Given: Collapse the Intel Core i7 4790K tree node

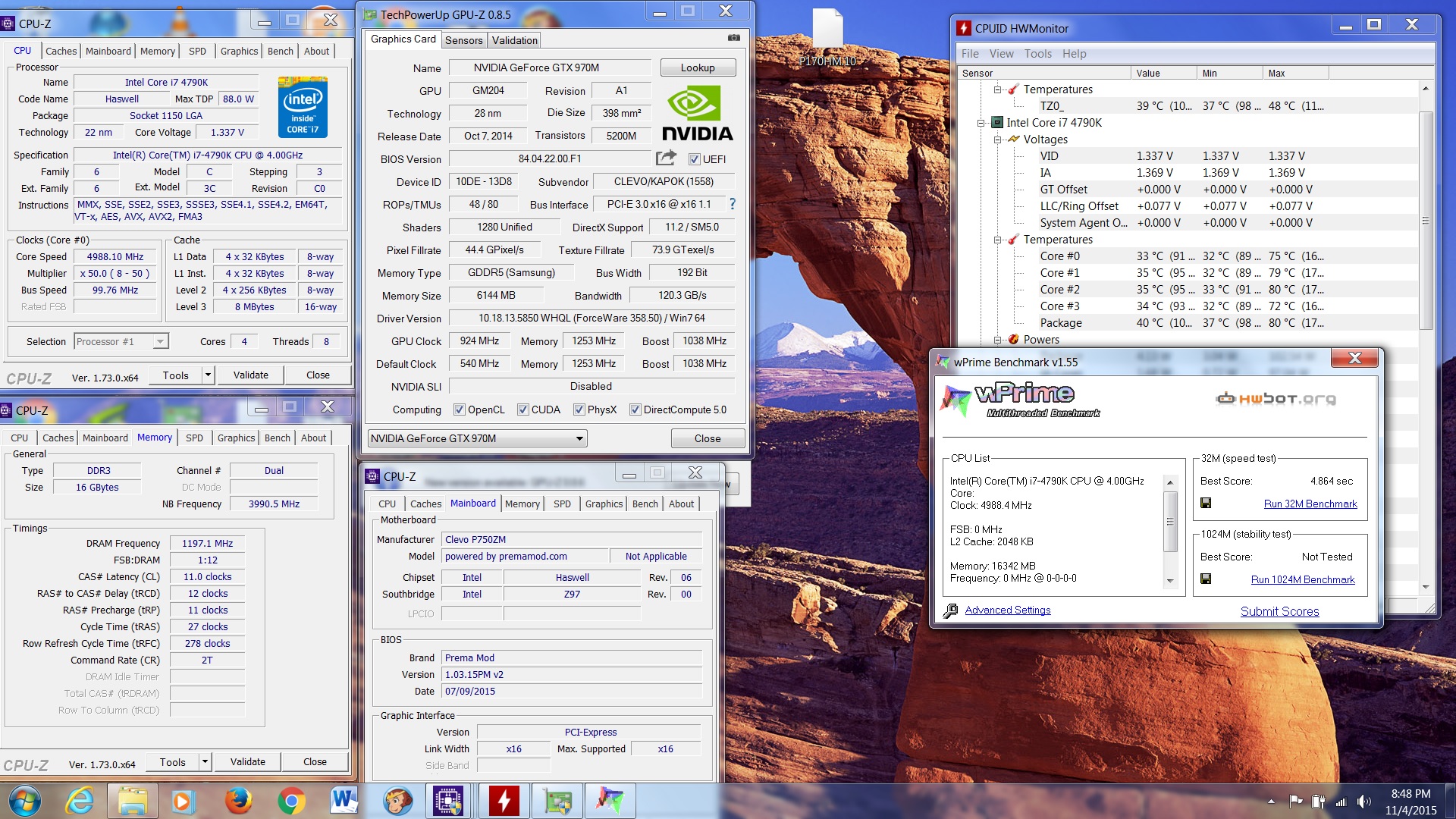Looking at the screenshot, I should [981, 123].
